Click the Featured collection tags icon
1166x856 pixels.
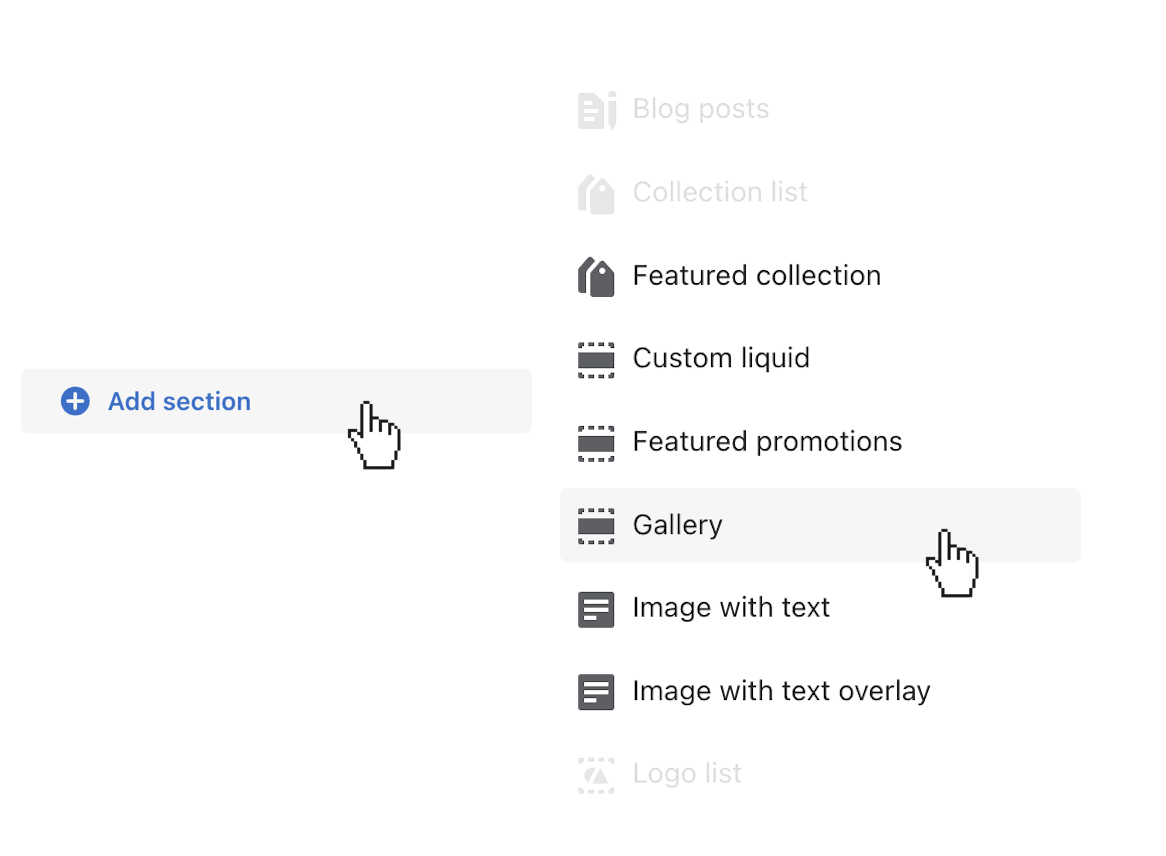pyautogui.click(x=596, y=276)
